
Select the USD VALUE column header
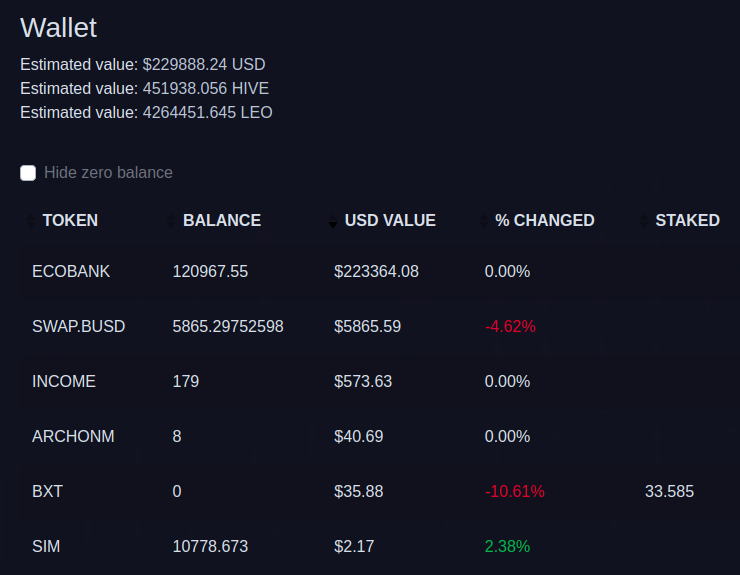point(390,220)
